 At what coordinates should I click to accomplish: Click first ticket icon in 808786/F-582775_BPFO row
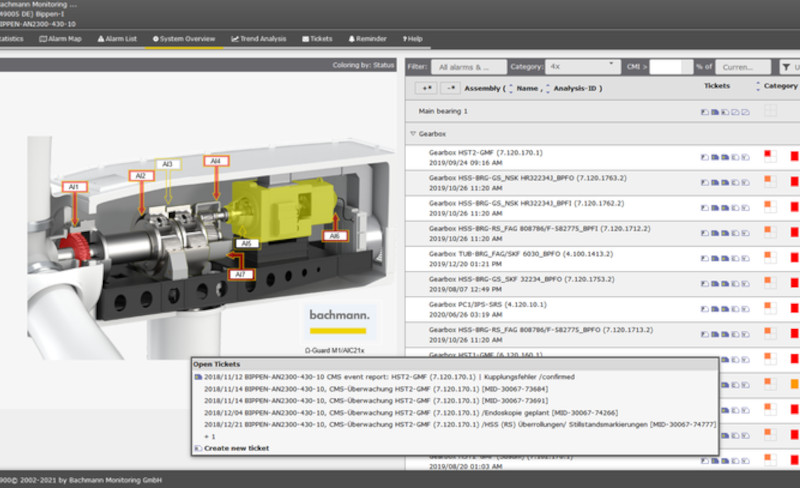(x=705, y=334)
